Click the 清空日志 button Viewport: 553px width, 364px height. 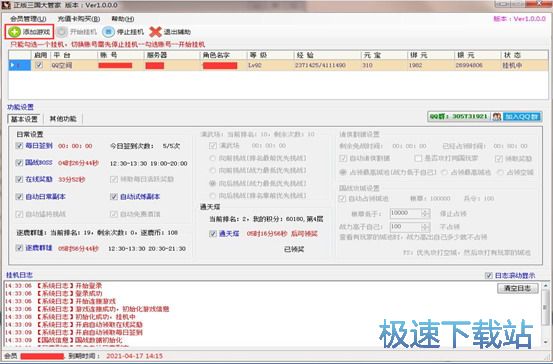coord(517,288)
